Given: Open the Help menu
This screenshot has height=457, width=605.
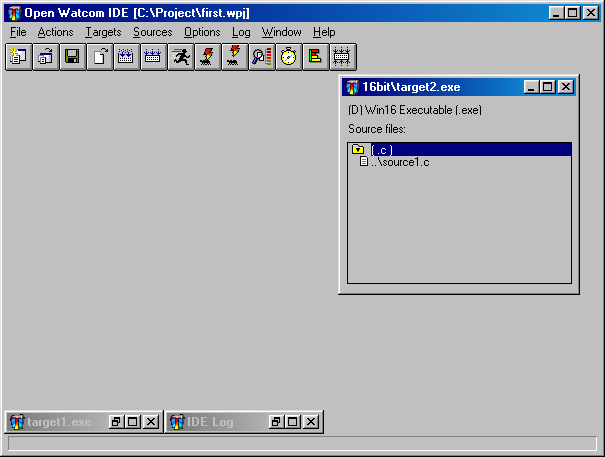Looking at the screenshot, I should 324,32.
